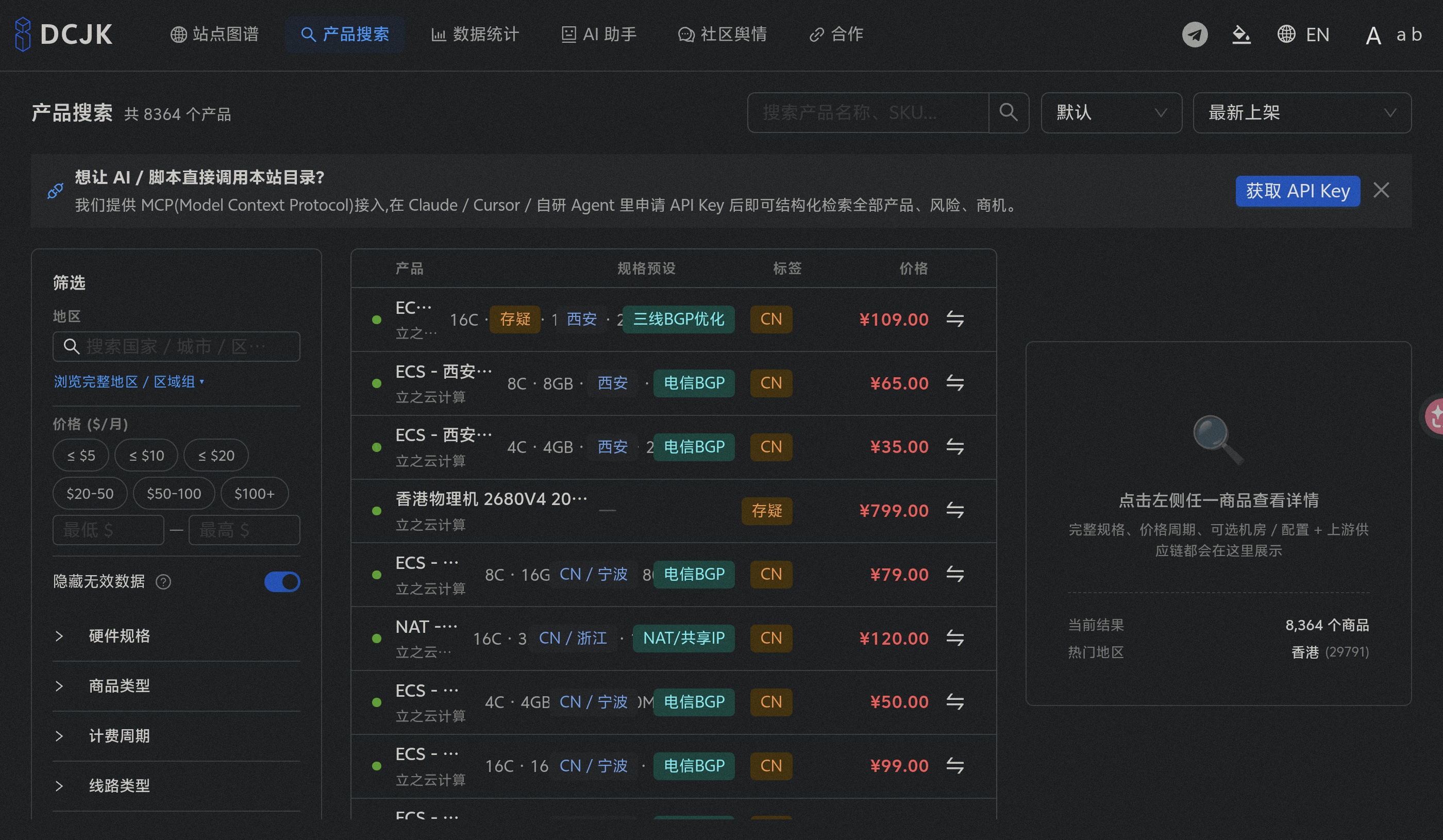Expand the 线路类型 section
The image size is (1443, 840).
[176, 785]
